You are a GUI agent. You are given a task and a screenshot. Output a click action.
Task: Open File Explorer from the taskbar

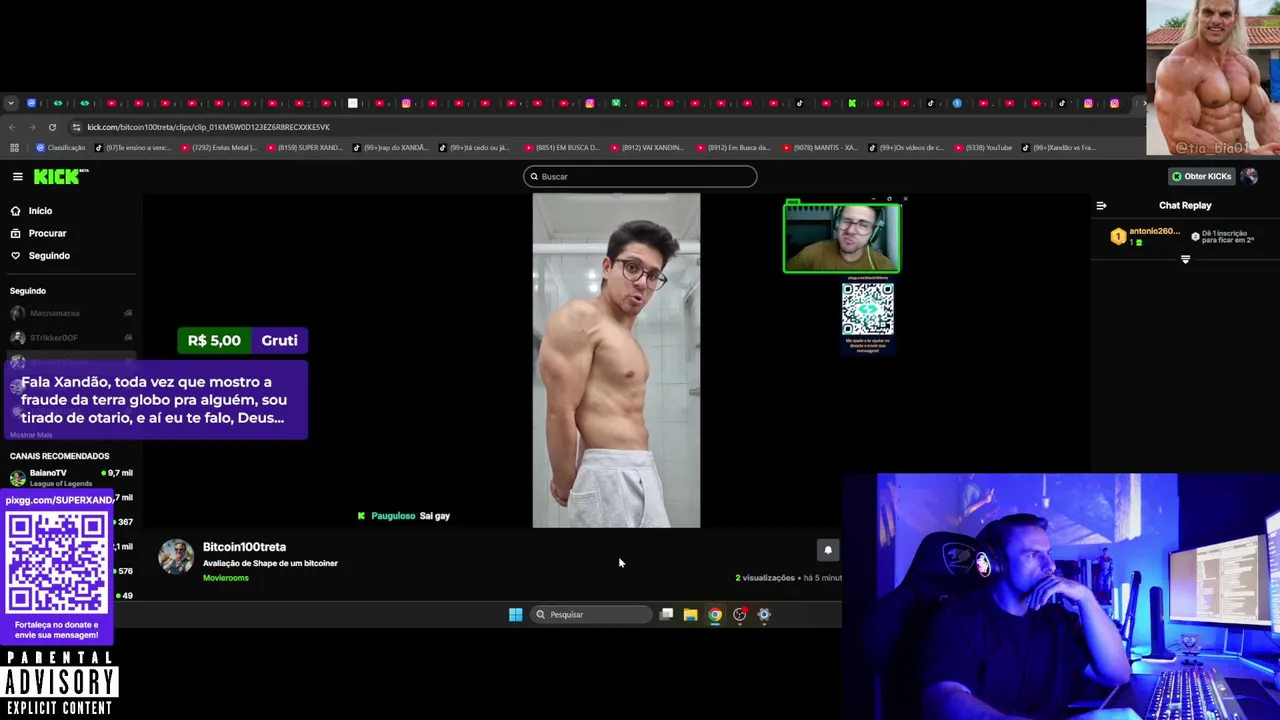[690, 614]
